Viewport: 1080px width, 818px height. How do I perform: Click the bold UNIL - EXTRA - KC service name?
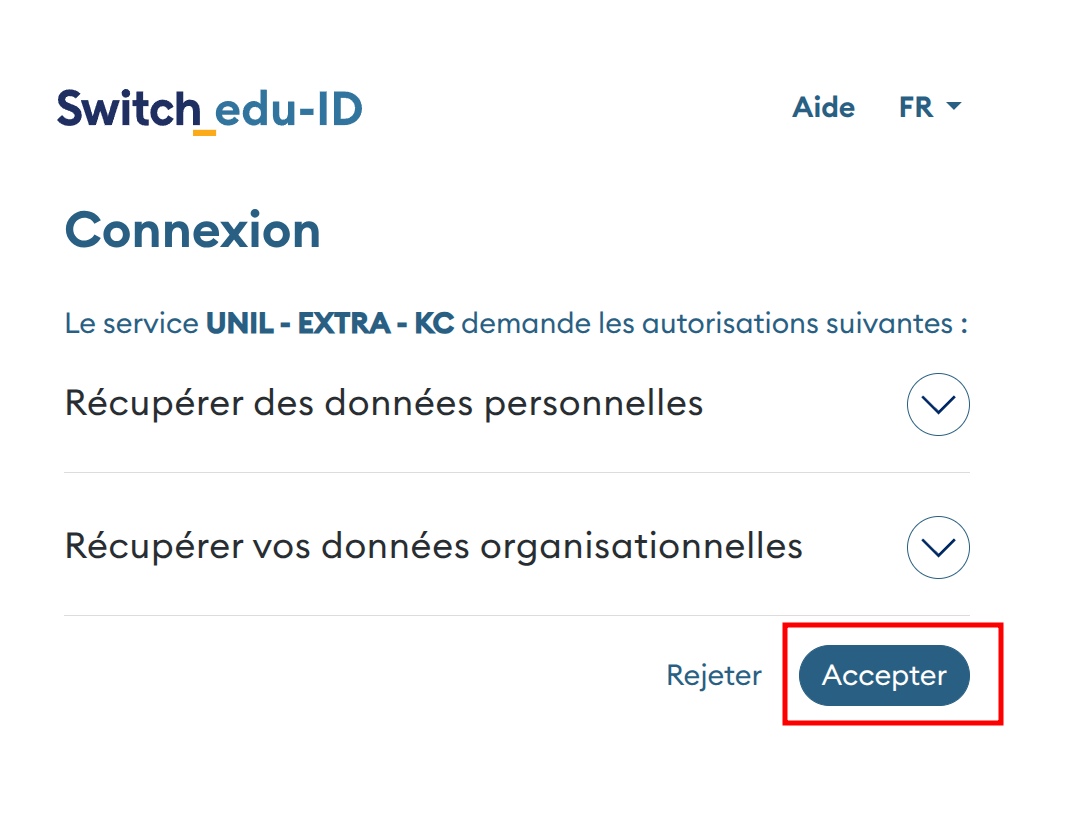(330, 324)
